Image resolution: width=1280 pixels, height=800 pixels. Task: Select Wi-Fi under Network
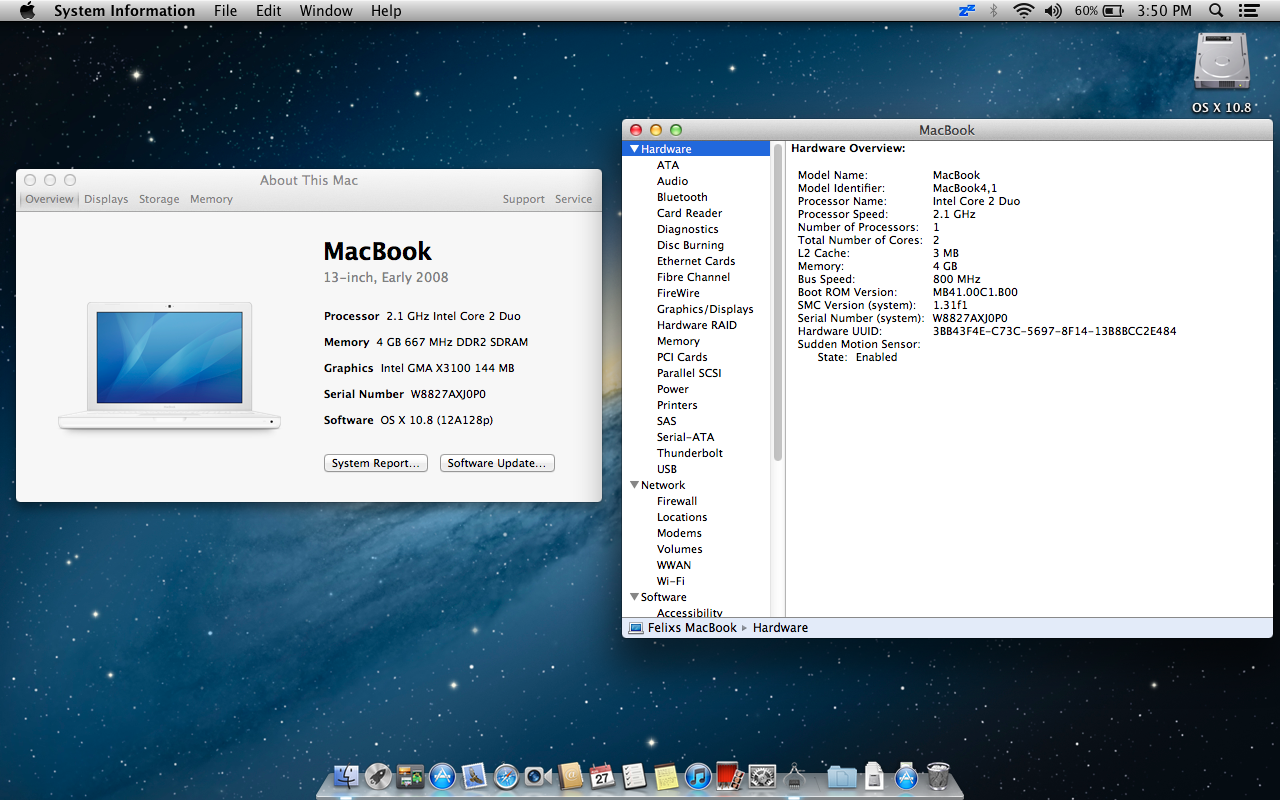click(x=671, y=581)
